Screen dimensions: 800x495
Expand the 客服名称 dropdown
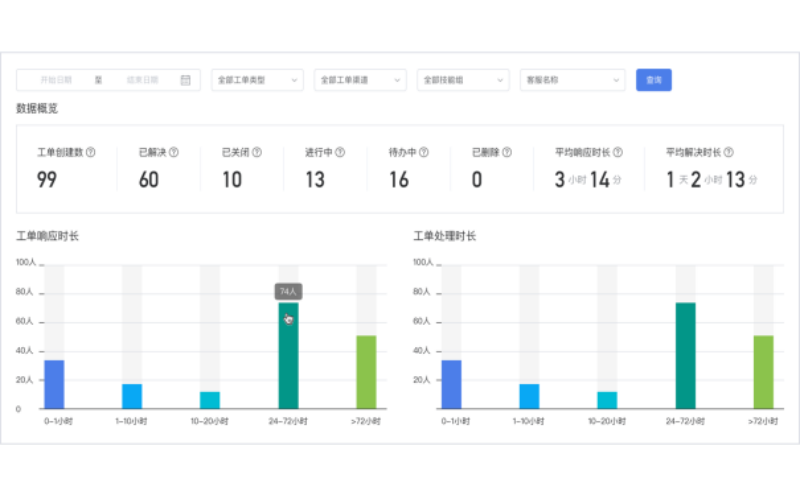572,80
